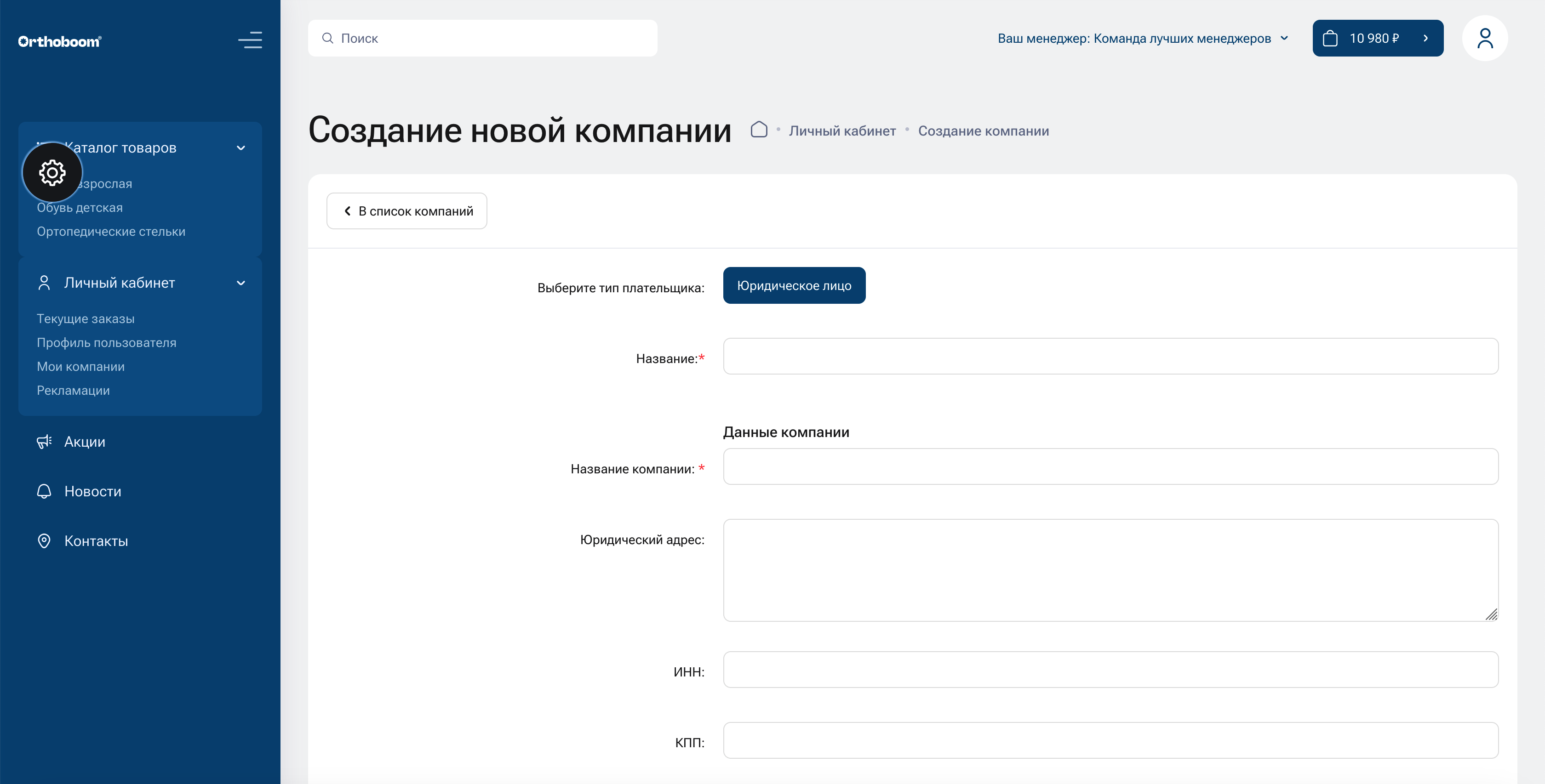Open Мои компании in the sidebar
1545x784 pixels.
click(81, 366)
